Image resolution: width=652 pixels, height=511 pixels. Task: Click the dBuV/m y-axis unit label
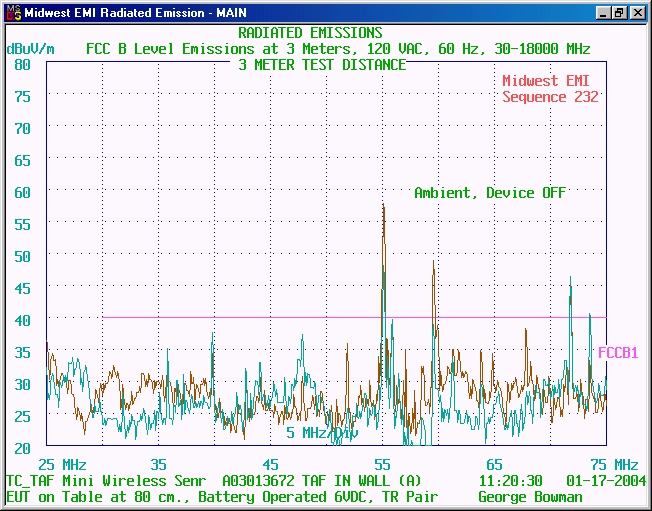pyautogui.click(x=31, y=49)
